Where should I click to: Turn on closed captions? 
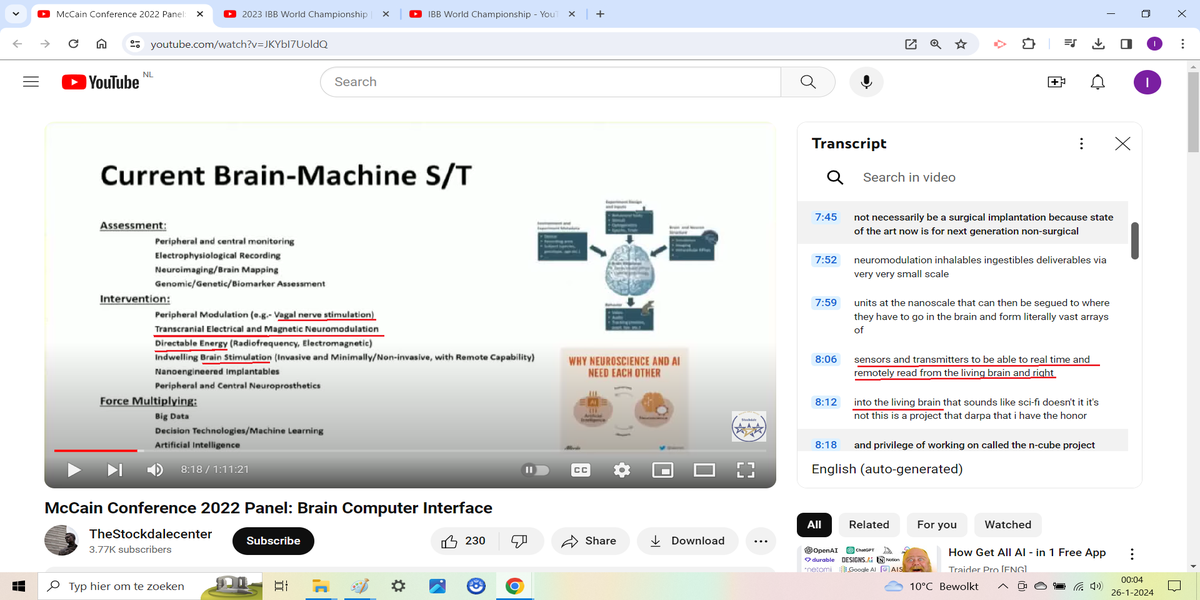580,470
